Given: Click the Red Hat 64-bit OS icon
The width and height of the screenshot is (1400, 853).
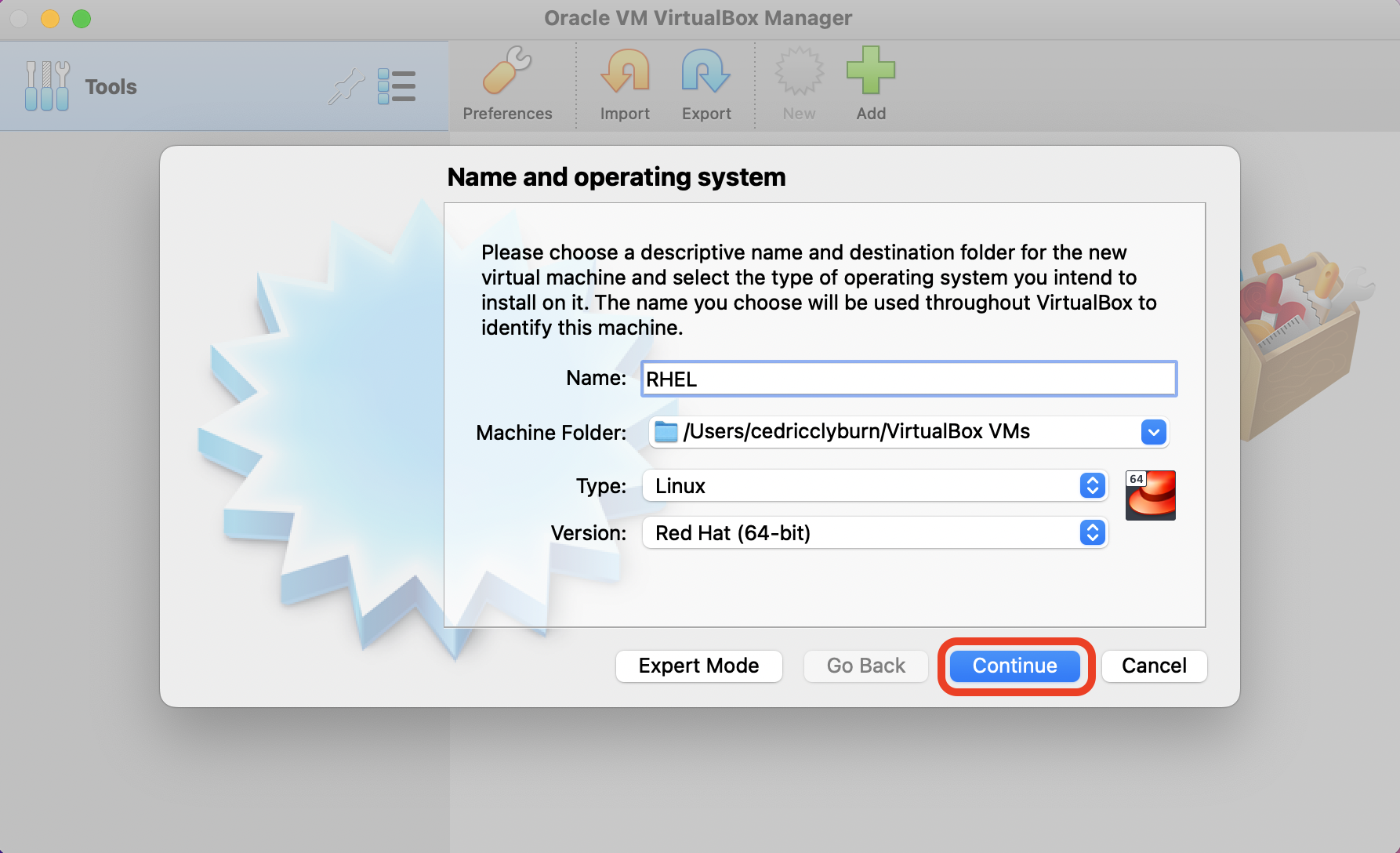Looking at the screenshot, I should 1151,495.
